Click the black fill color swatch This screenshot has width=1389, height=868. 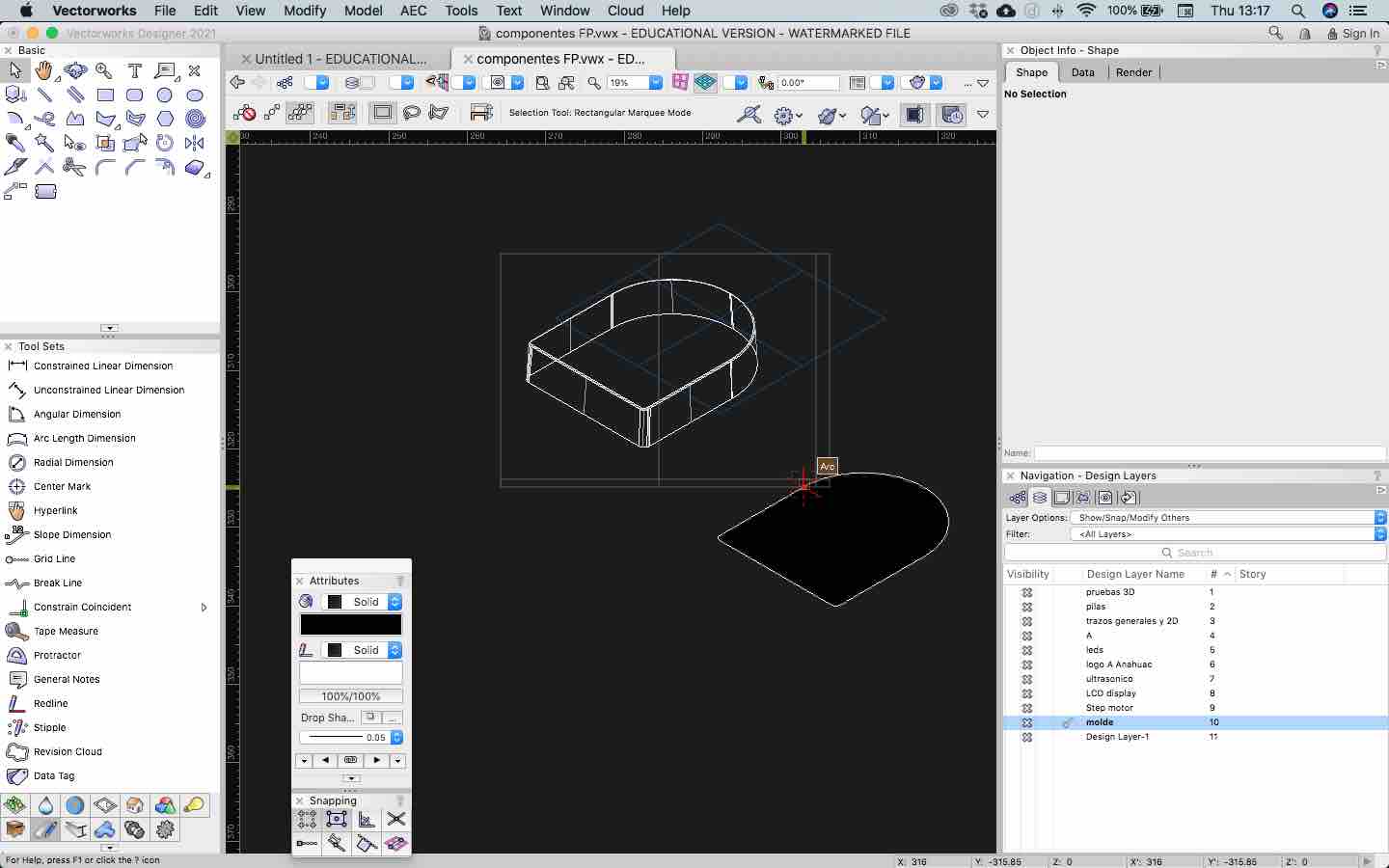coord(351,625)
